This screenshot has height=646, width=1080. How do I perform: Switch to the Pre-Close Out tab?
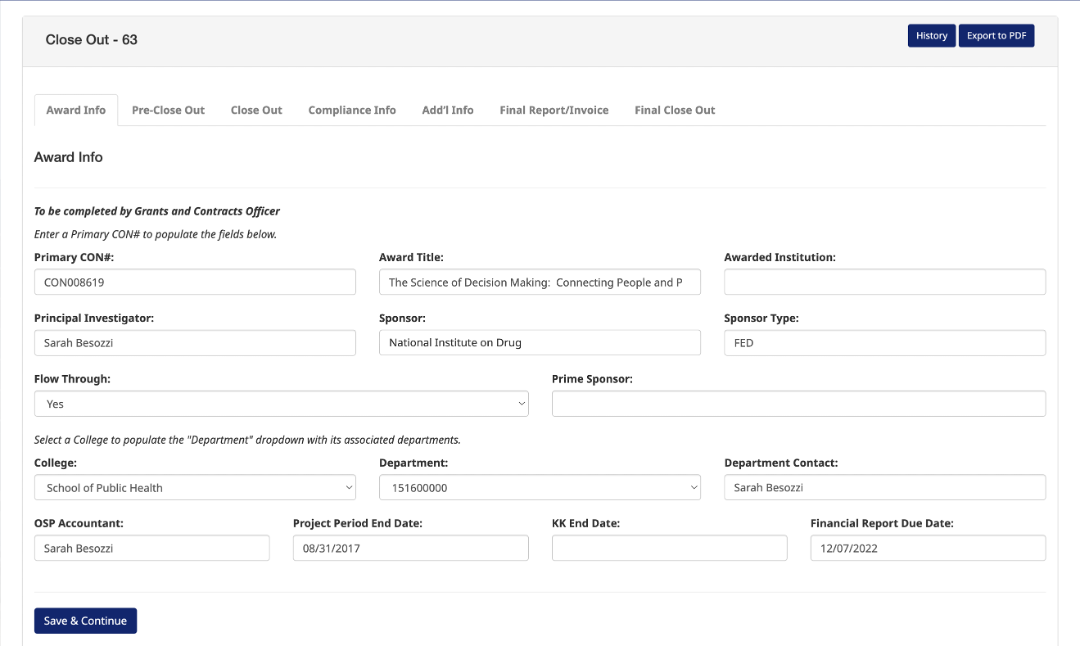click(168, 110)
